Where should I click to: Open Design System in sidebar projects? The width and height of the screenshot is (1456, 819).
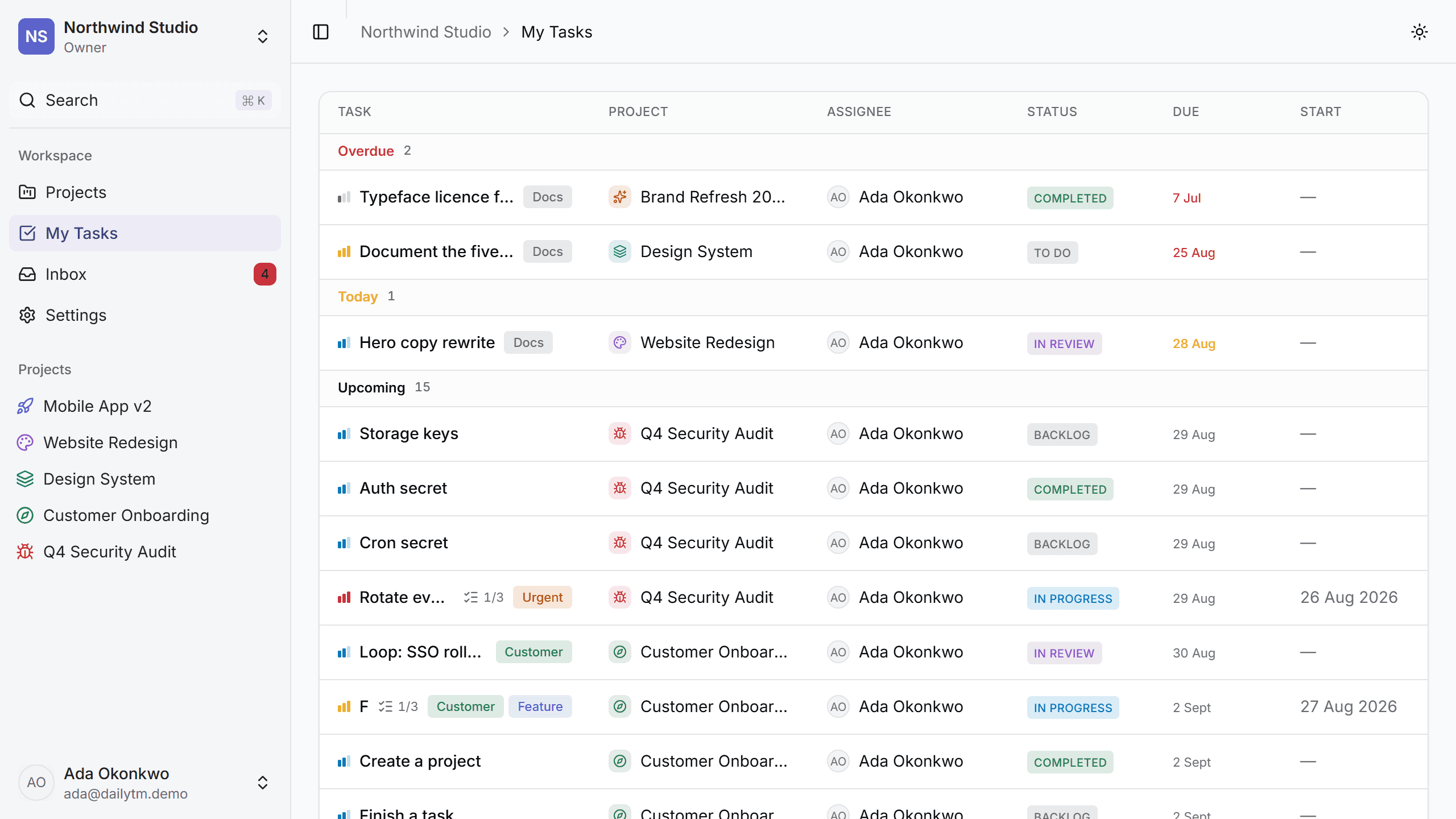145,479
